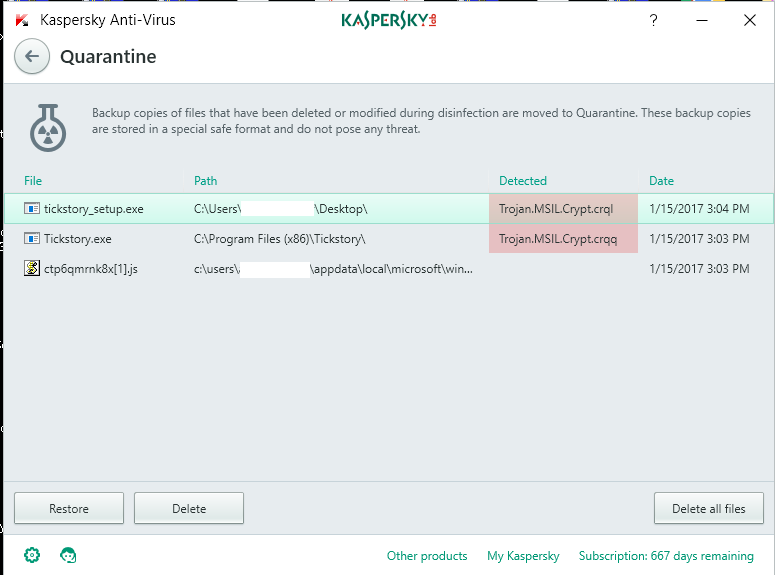This screenshot has width=775, height=575.
Task: Click the 1/15/2017 3:04 PM date cell
Action: pyautogui.click(x=699, y=209)
